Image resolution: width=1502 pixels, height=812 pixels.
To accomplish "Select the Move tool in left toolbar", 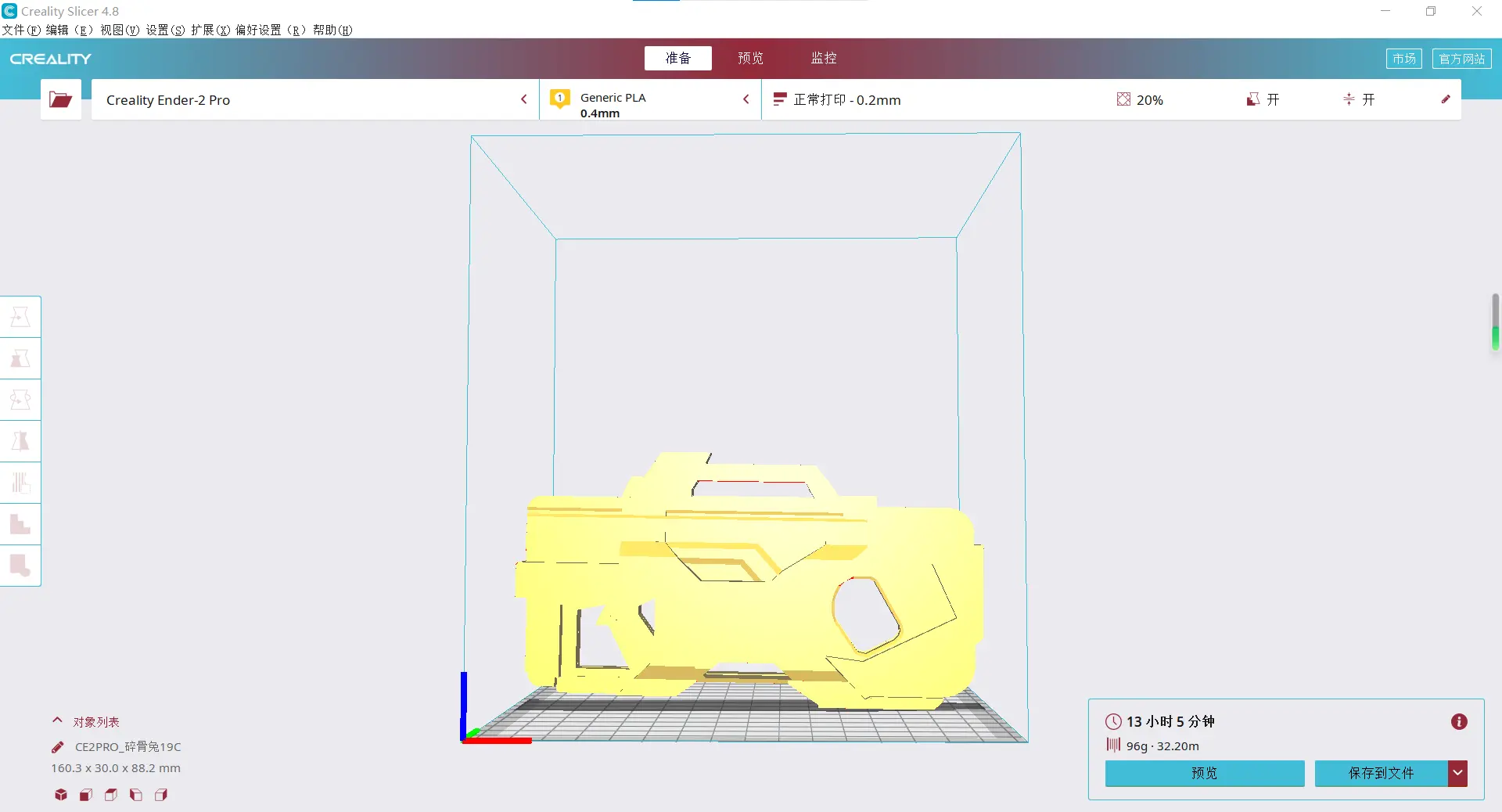I will [20, 317].
